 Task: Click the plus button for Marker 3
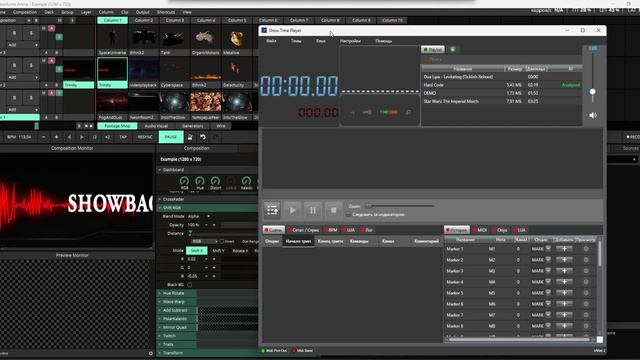click(x=564, y=271)
